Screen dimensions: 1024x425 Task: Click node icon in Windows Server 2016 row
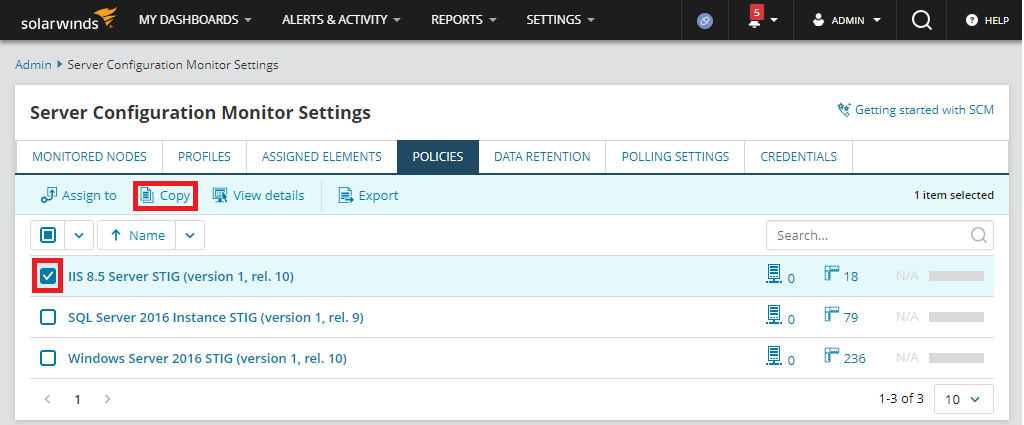(x=773, y=356)
